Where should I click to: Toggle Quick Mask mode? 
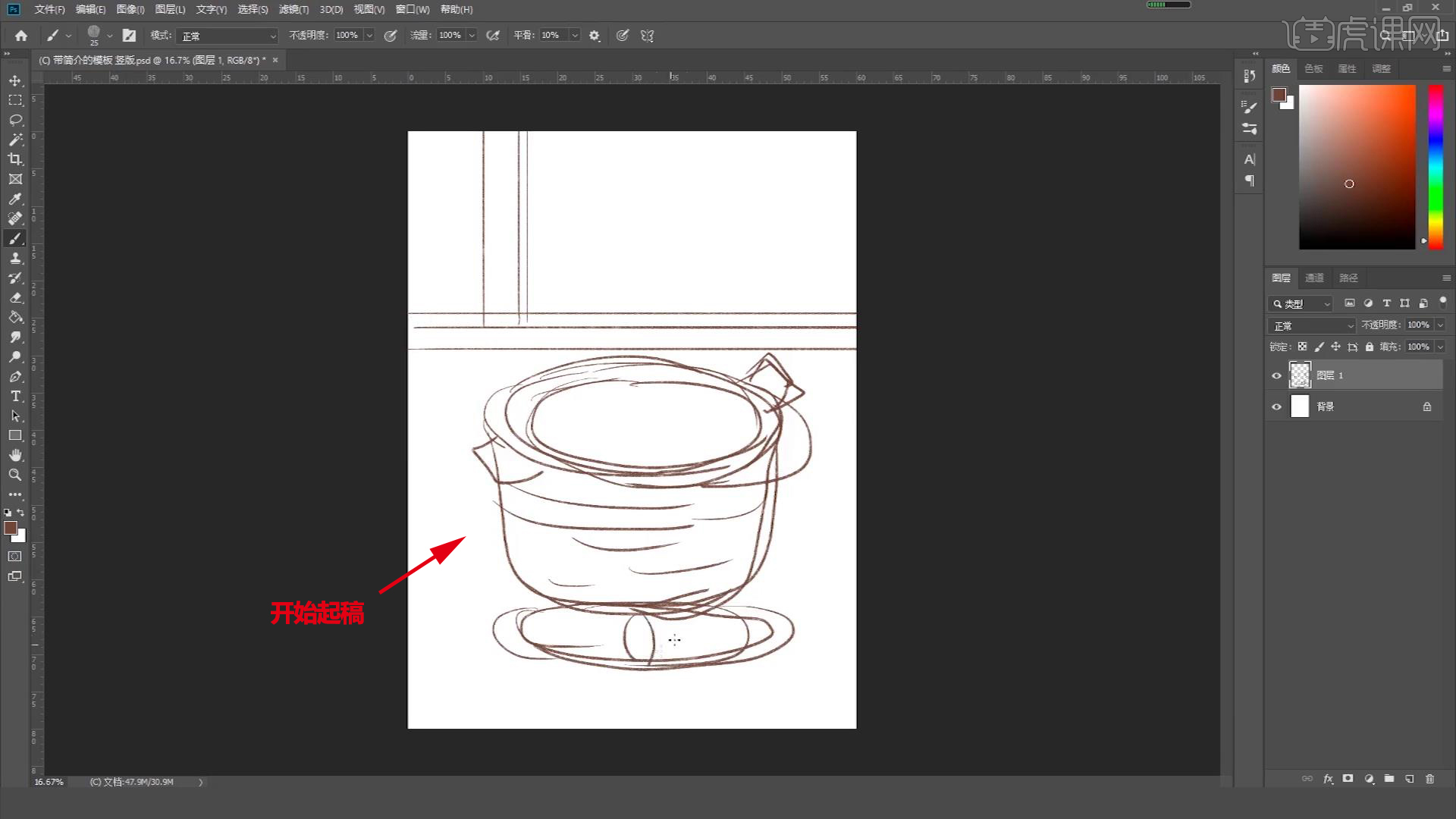[15, 557]
